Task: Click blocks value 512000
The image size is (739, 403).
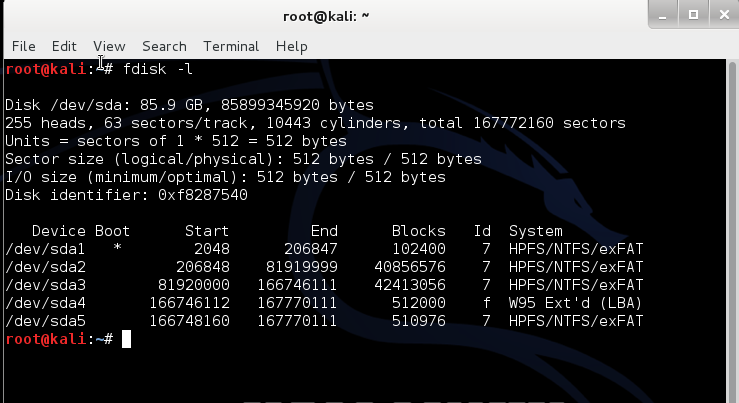Action: tap(419, 303)
